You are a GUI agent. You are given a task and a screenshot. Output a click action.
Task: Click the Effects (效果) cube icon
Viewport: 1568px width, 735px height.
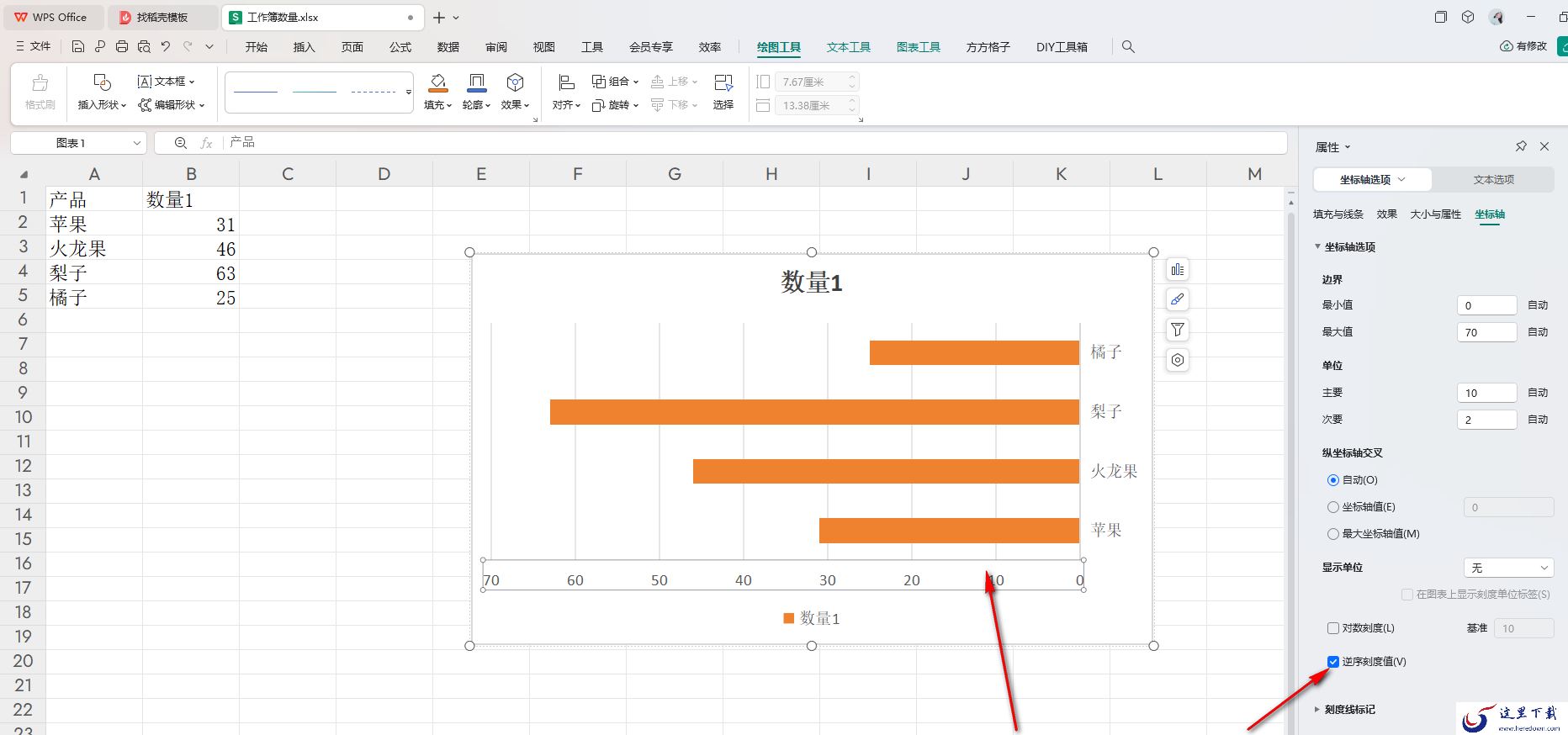515,82
